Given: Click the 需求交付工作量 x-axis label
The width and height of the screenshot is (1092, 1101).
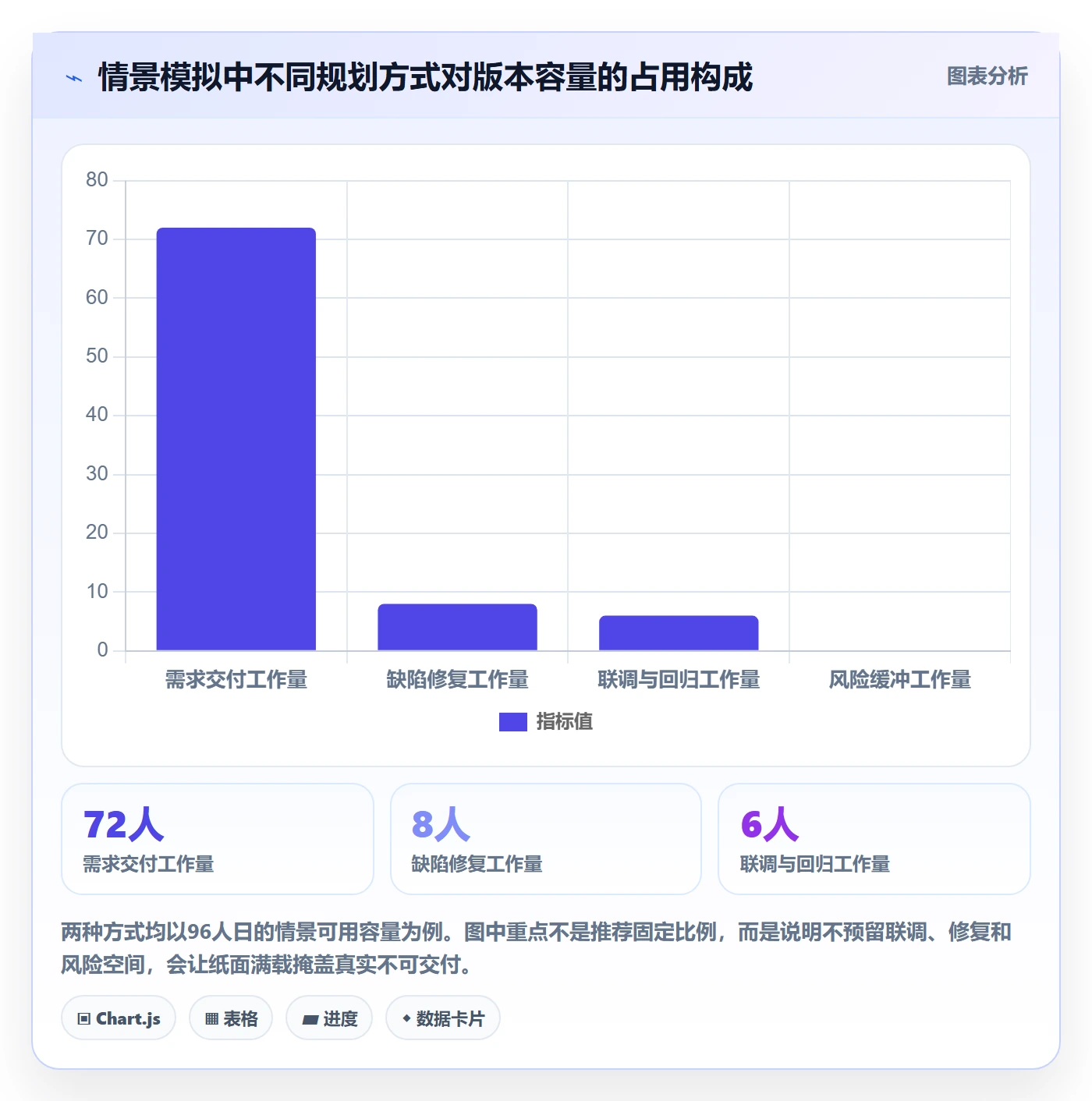Looking at the screenshot, I should coord(236,680).
